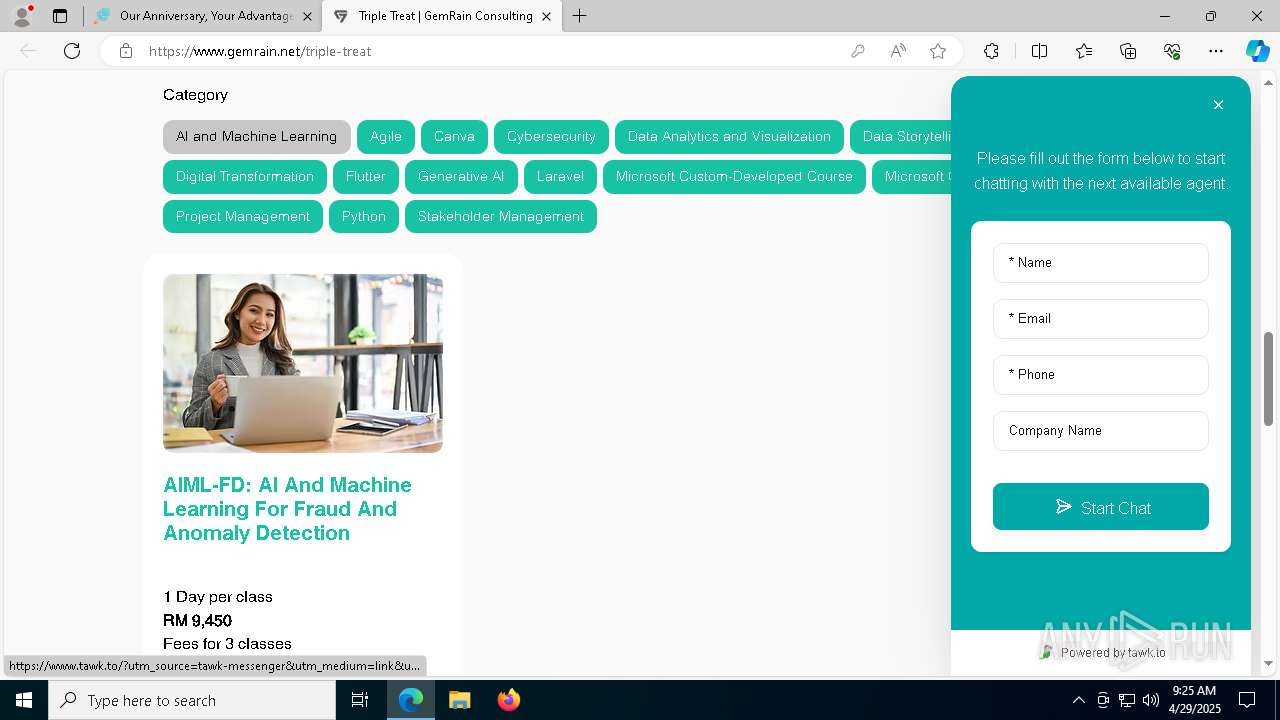Open the Windows Start menu
Screen dimensions: 1280x720
tap(24, 700)
